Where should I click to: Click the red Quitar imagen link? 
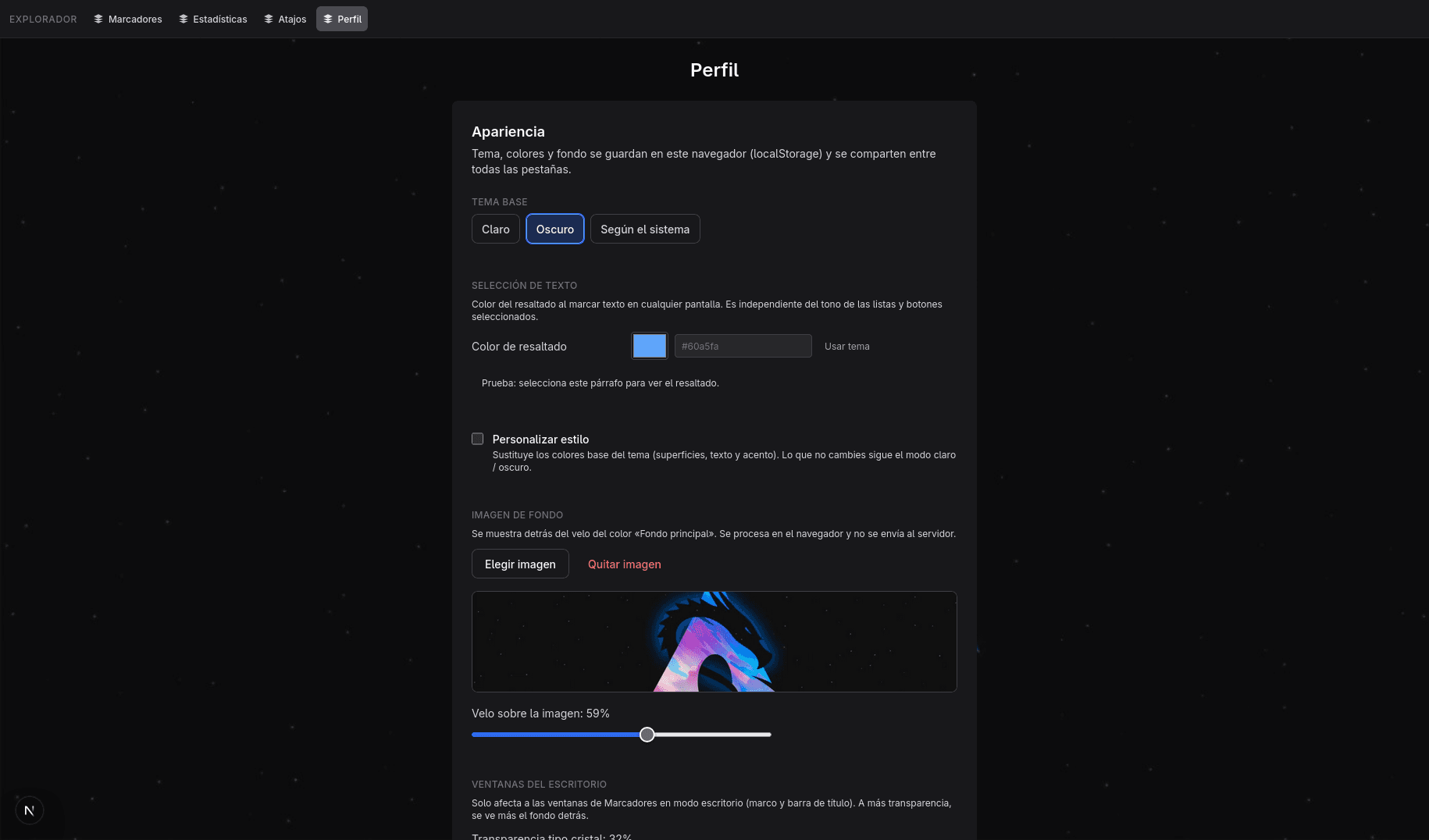click(x=624, y=564)
